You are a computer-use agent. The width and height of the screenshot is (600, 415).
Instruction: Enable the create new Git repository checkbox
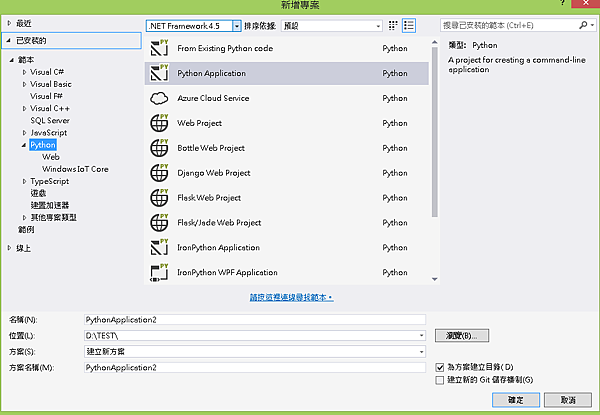coord(440,380)
